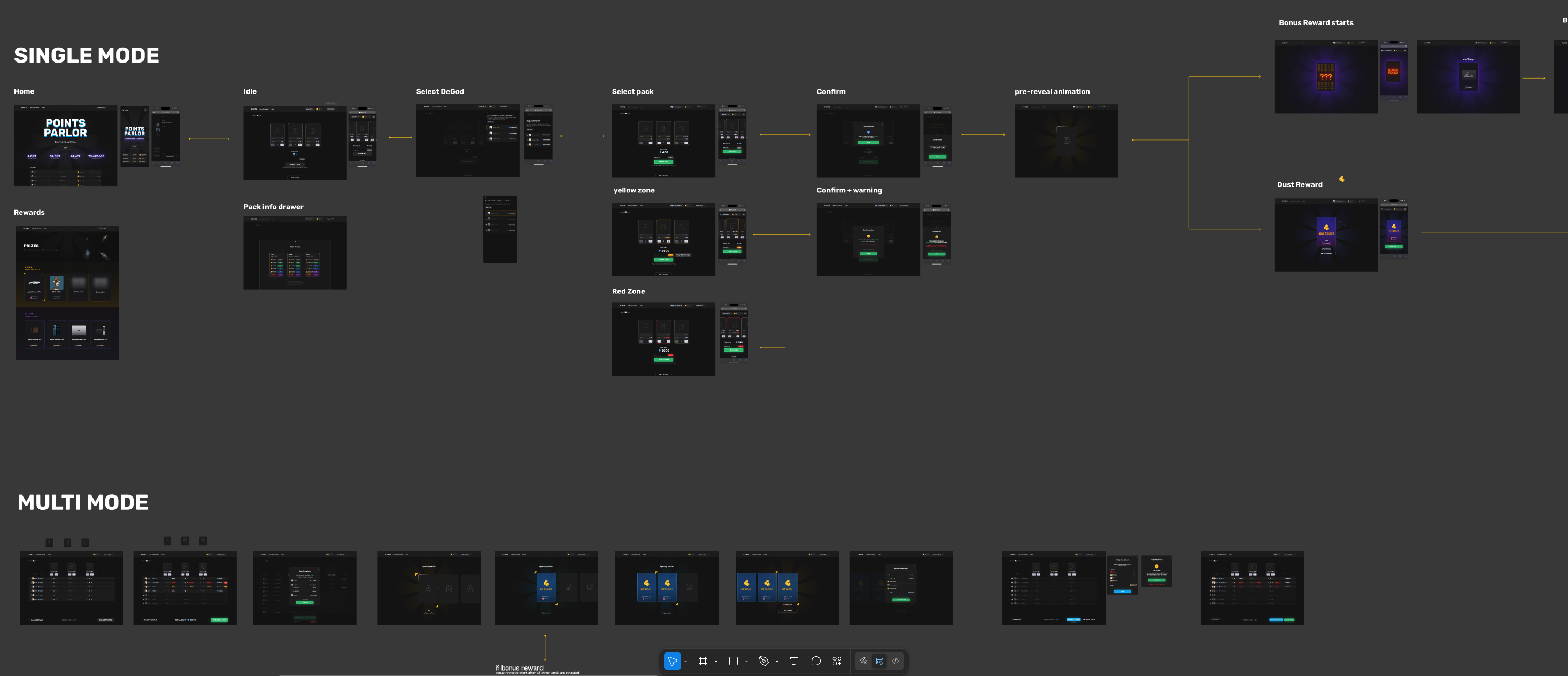This screenshot has height=676, width=1568.
Task: Toggle the Move tool to Scale via its selector
Action: [685, 661]
